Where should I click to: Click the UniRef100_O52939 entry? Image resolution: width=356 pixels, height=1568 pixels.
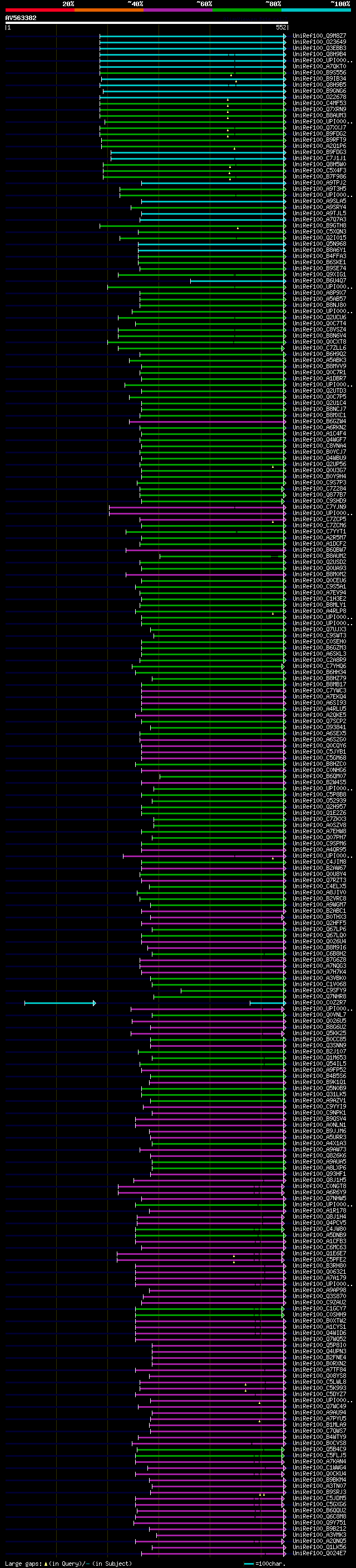point(319,800)
